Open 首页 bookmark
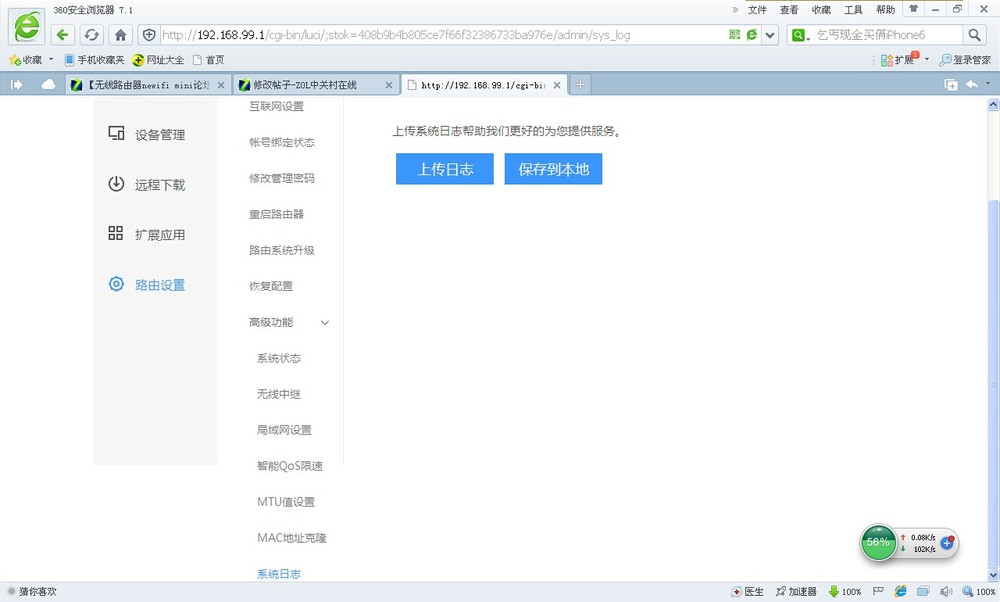The image size is (1000, 602). point(209,60)
